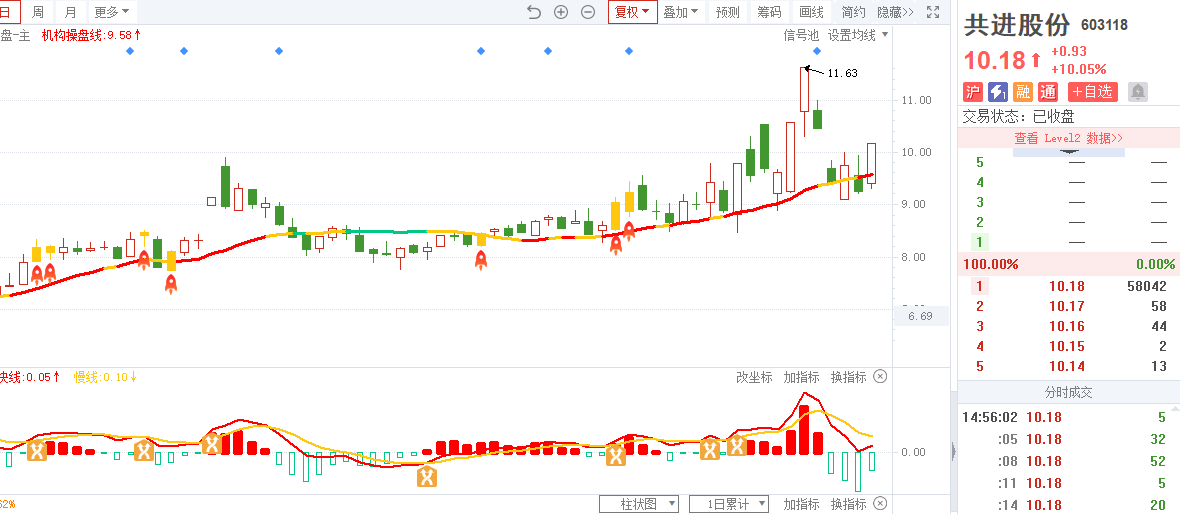Select bid row 1 with 58042 volume
This screenshot has width=1180, height=514.
1069,286
